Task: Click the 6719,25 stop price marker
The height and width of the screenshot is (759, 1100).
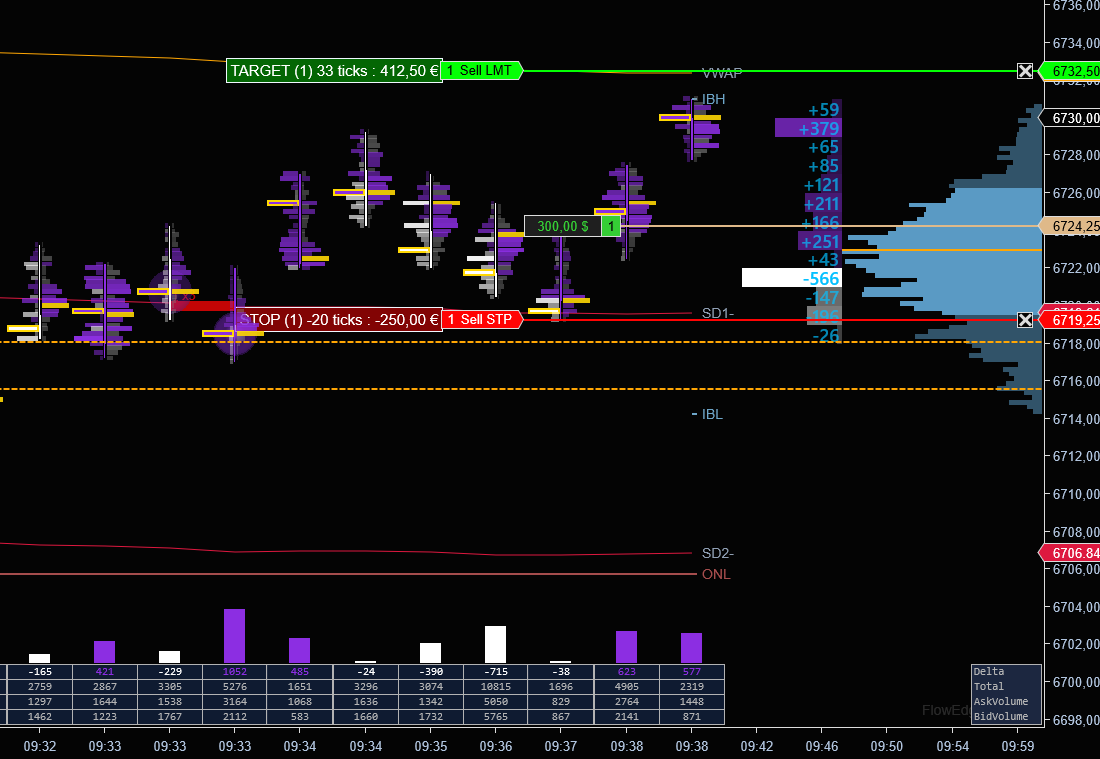Action: click(x=1070, y=320)
